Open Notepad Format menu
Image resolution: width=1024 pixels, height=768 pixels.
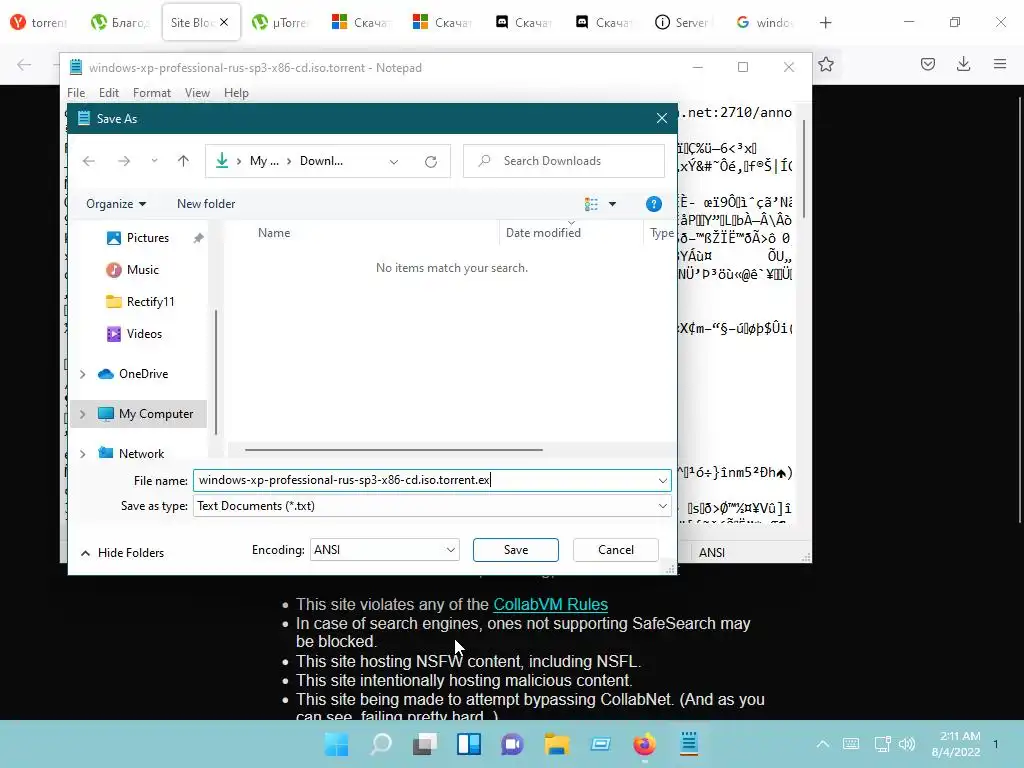pos(152,93)
